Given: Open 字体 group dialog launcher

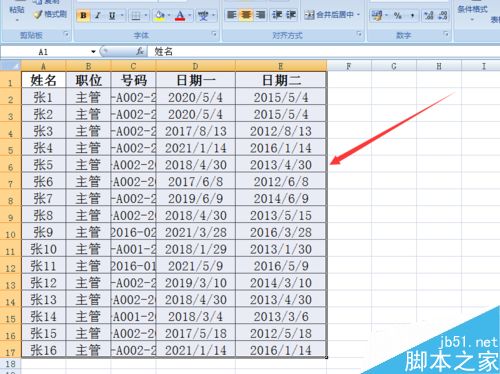Looking at the screenshot, I should point(214,34).
